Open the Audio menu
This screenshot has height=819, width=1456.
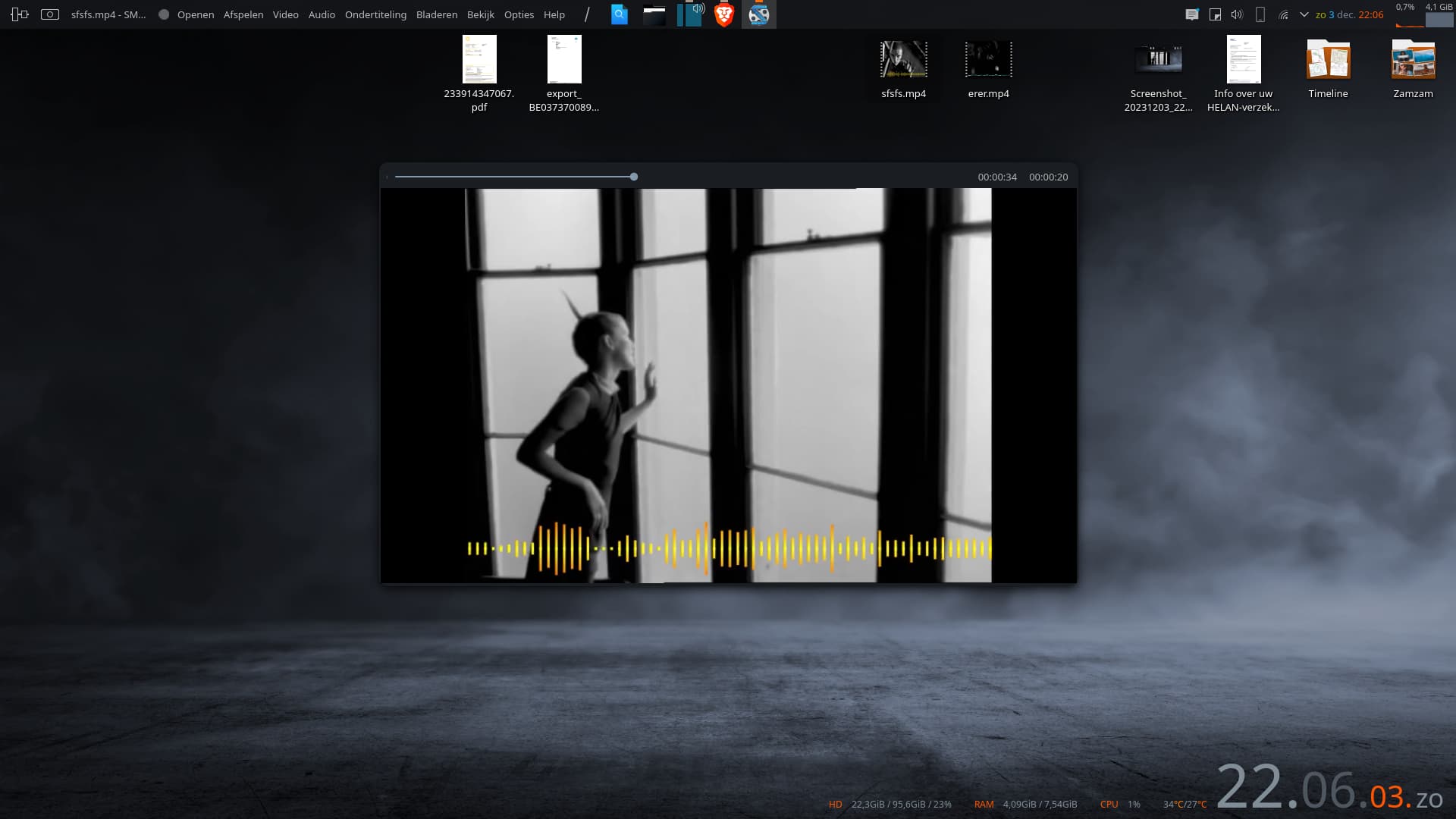tap(322, 14)
